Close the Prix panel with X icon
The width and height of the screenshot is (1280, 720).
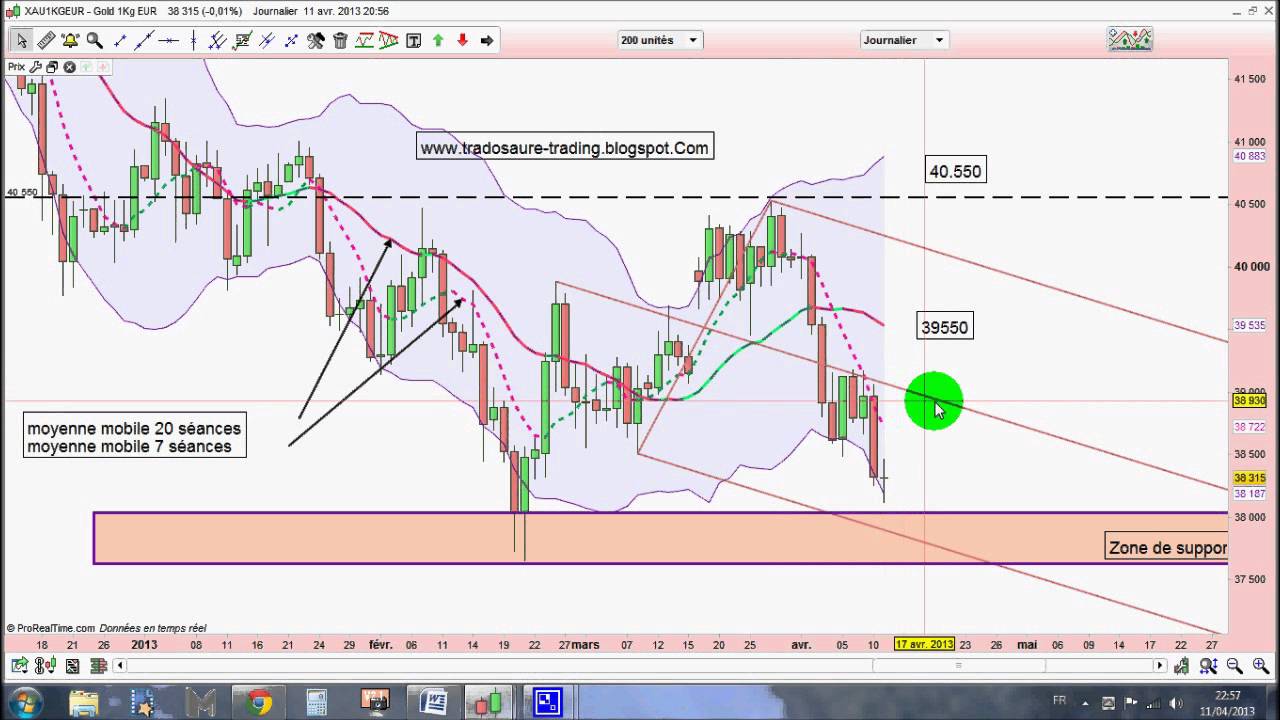(69, 67)
